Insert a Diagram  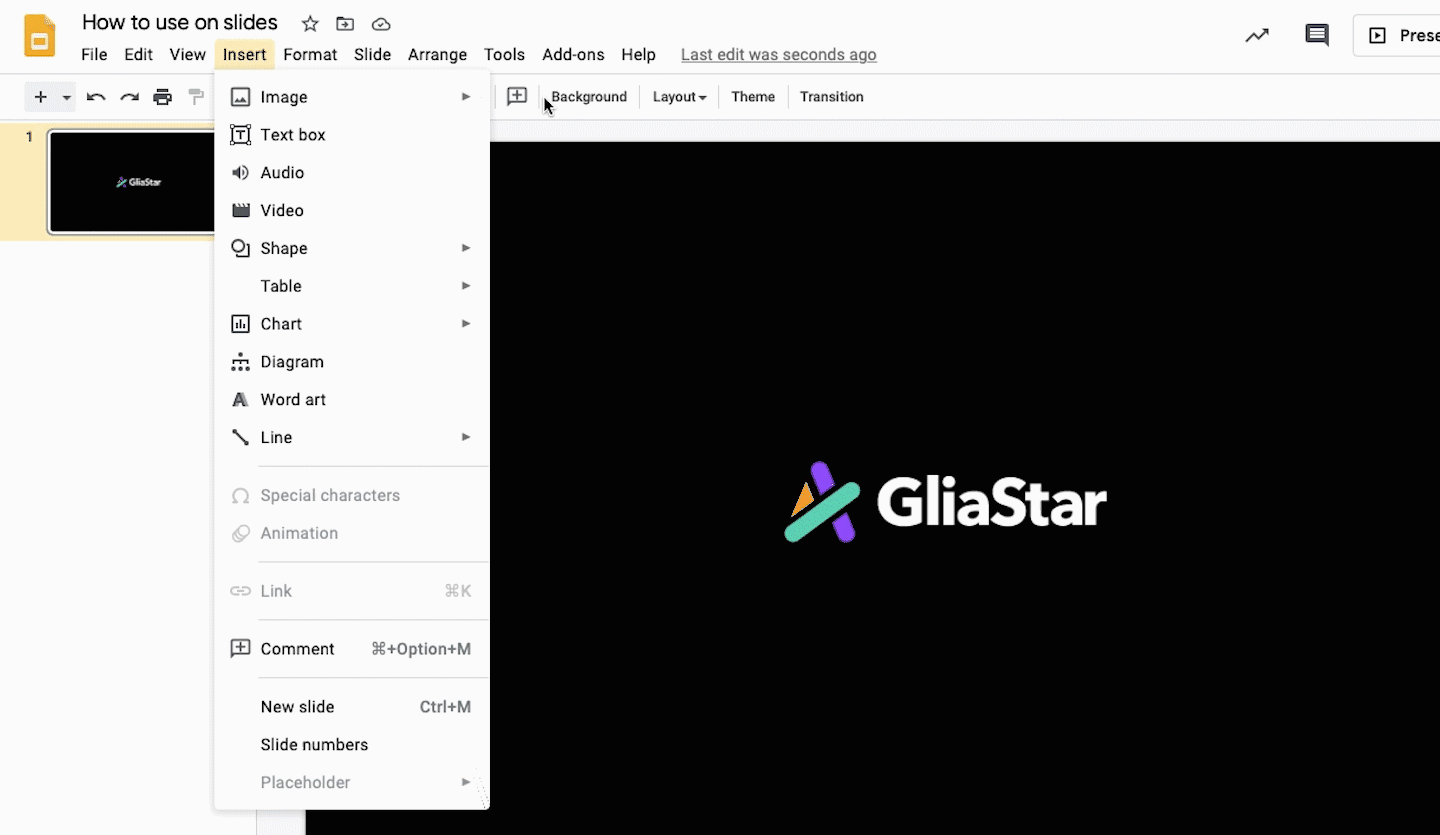tap(352, 362)
